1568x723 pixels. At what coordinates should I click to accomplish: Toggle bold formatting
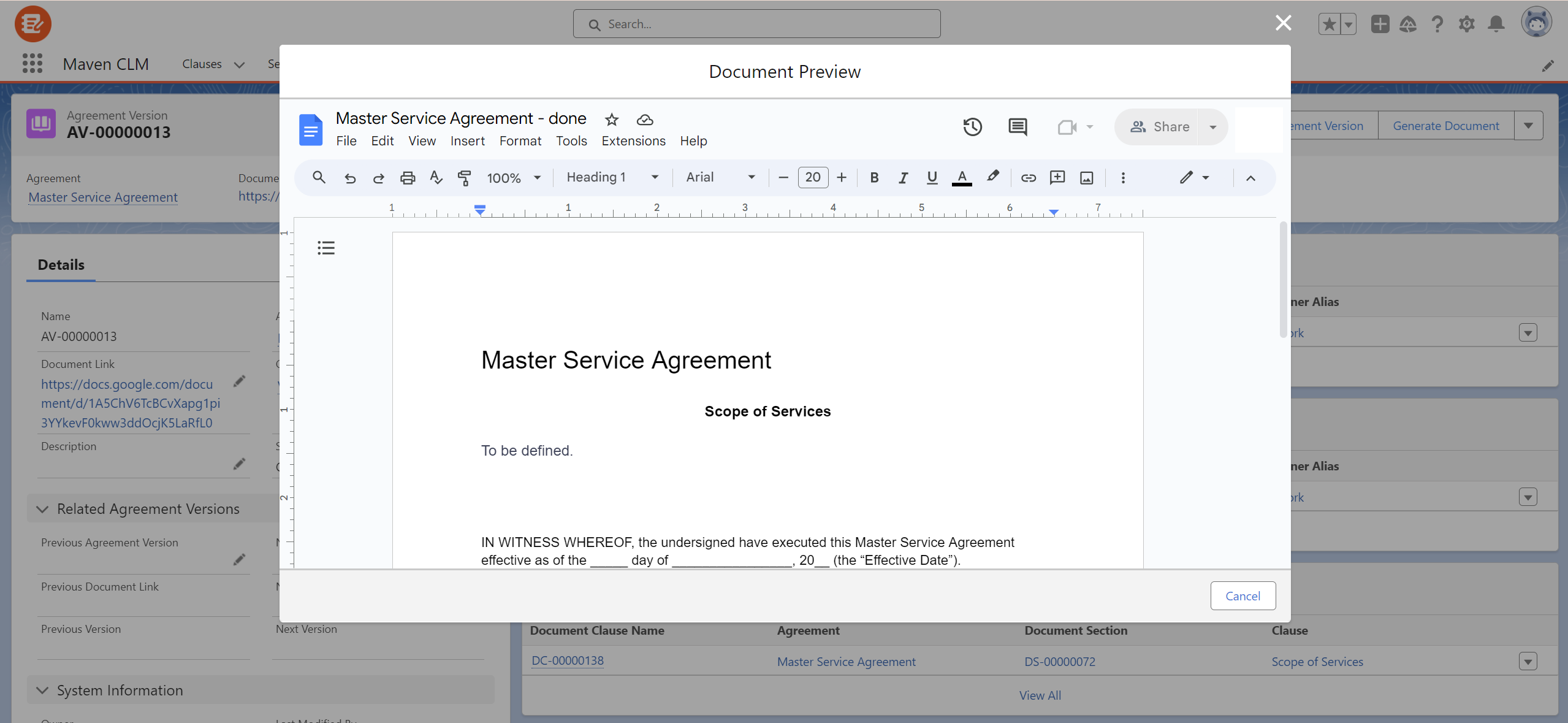(874, 178)
